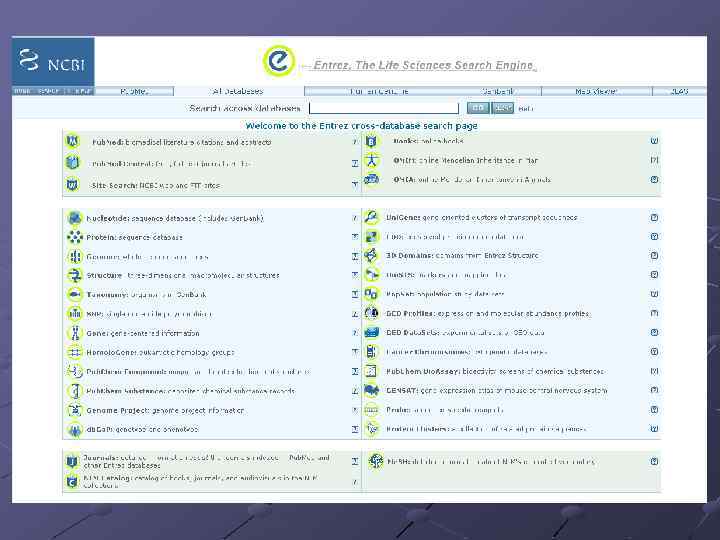Click the GO search button
Screen dimensions: 720x540
pos(478,108)
